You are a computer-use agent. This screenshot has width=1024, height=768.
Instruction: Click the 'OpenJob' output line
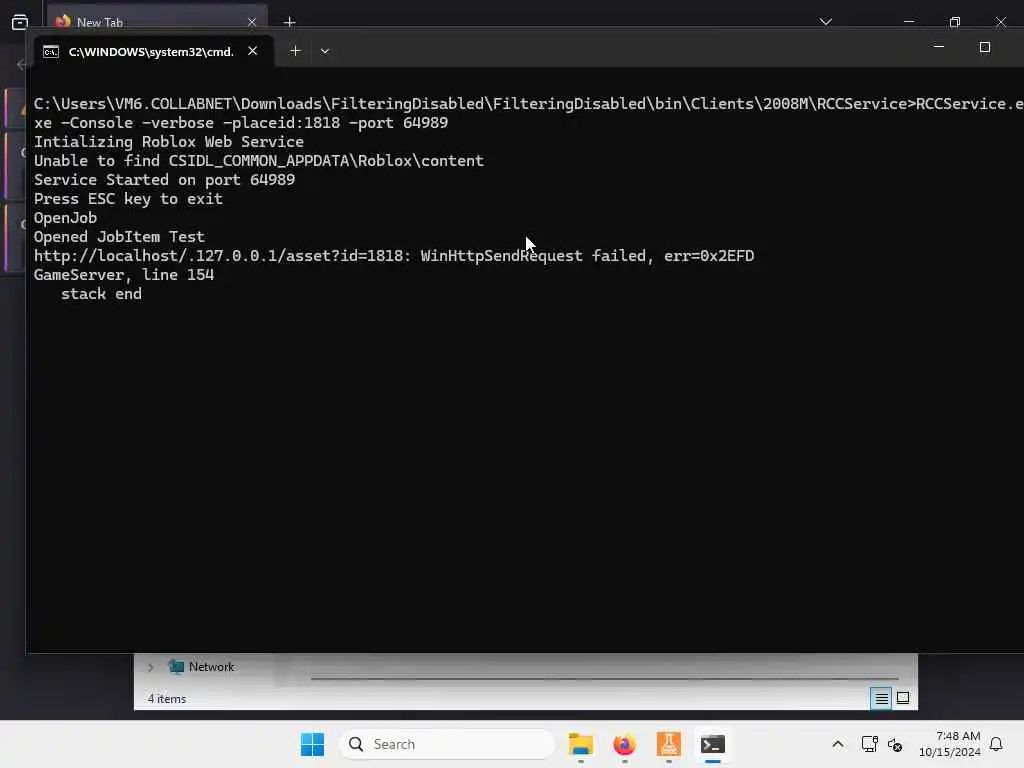pos(65,217)
